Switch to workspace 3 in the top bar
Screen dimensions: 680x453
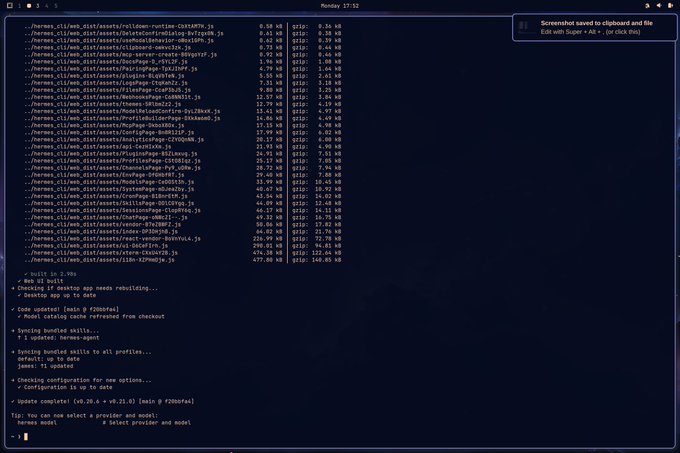tap(38, 6)
